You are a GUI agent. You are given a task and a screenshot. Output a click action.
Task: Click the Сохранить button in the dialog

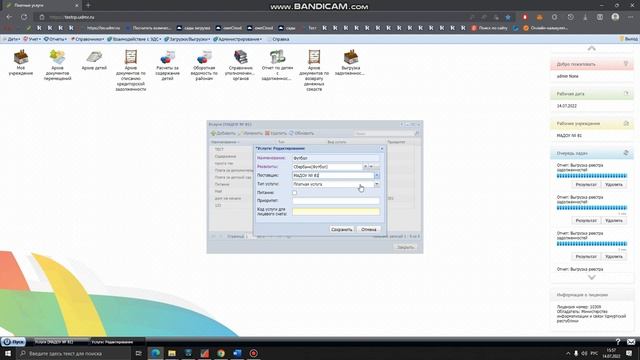(x=342, y=229)
